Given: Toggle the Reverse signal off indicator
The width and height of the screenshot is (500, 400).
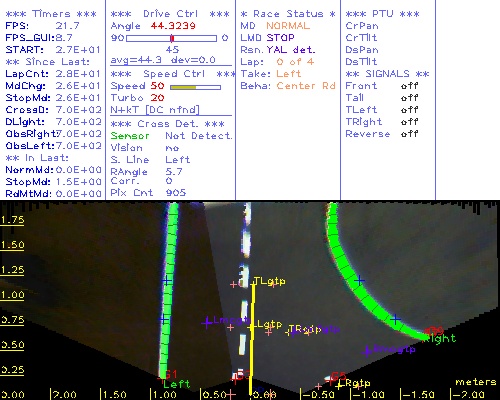Looking at the screenshot, I should (x=410, y=134).
